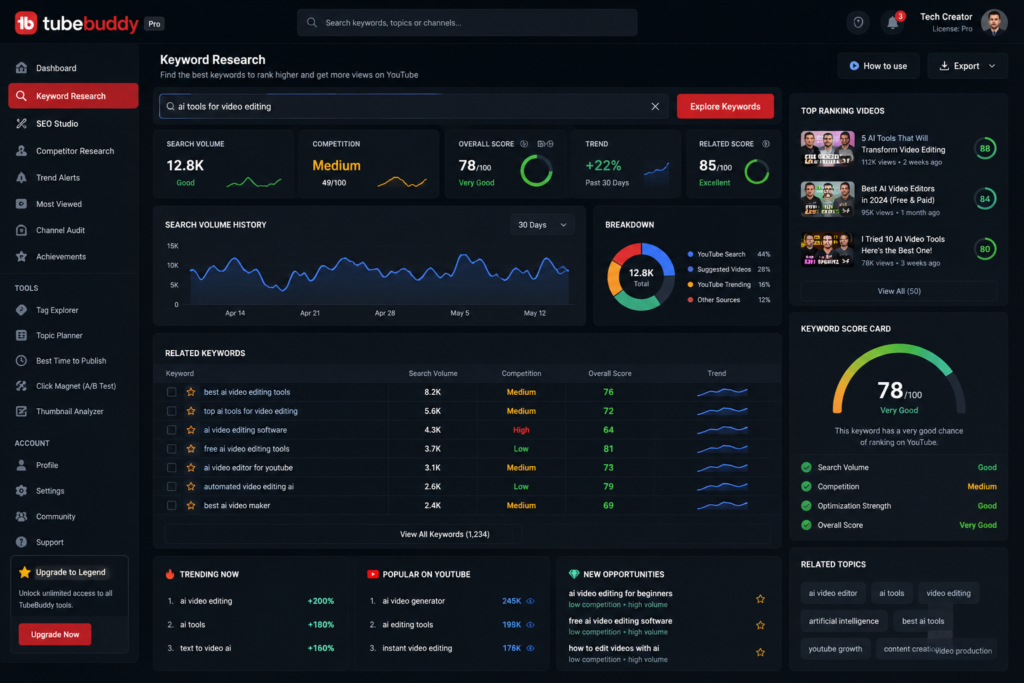Star the 'best ai video maker' keyword
1024x683 pixels.
pyautogui.click(x=191, y=505)
